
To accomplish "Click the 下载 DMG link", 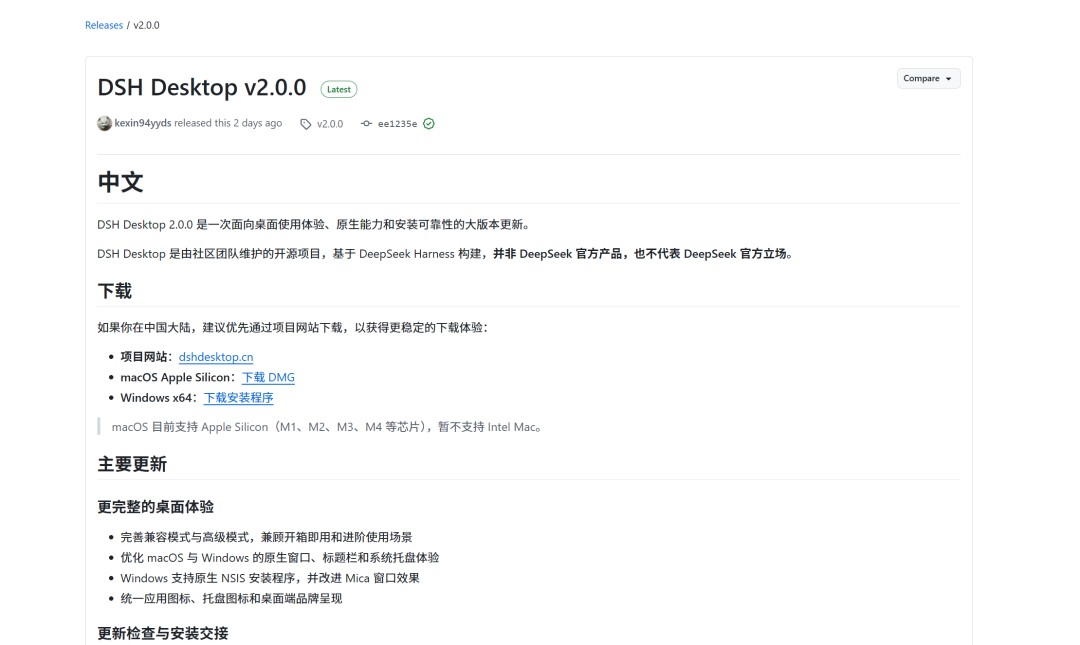I will click(269, 378).
